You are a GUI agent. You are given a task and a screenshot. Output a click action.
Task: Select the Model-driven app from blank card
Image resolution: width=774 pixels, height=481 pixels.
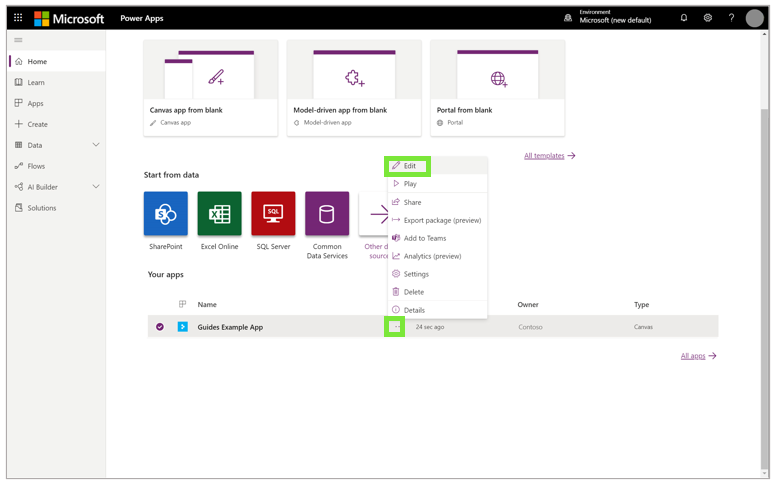click(x=354, y=88)
